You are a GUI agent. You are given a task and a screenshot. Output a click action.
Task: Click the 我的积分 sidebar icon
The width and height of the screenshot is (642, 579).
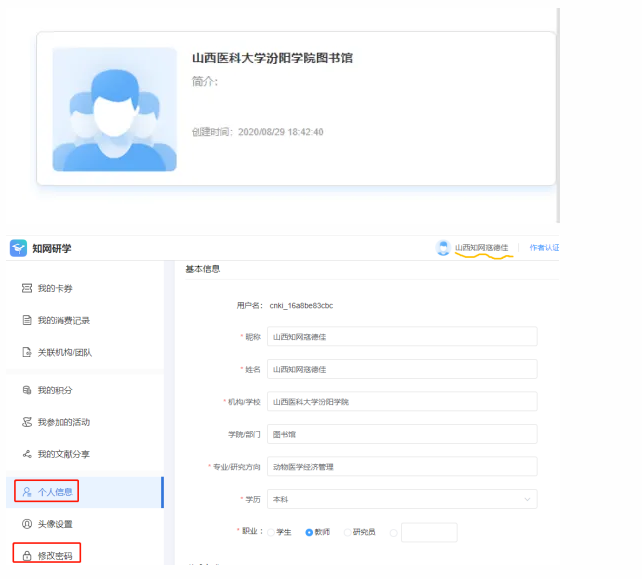click(27, 390)
